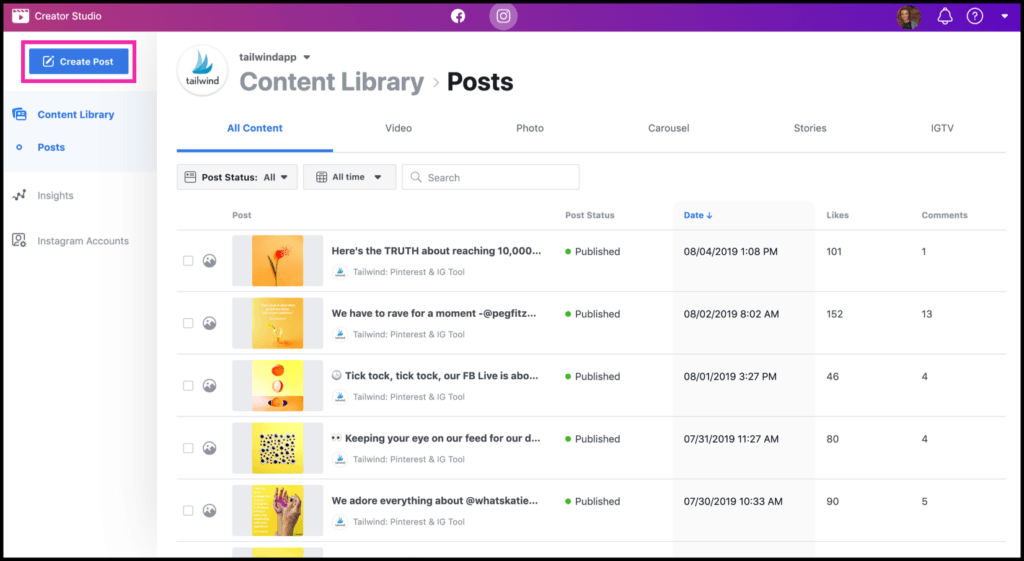The width and height of the screenshot is (1024, 561).
Task: Open Insights in sidebar
Action: coord(56,195)
